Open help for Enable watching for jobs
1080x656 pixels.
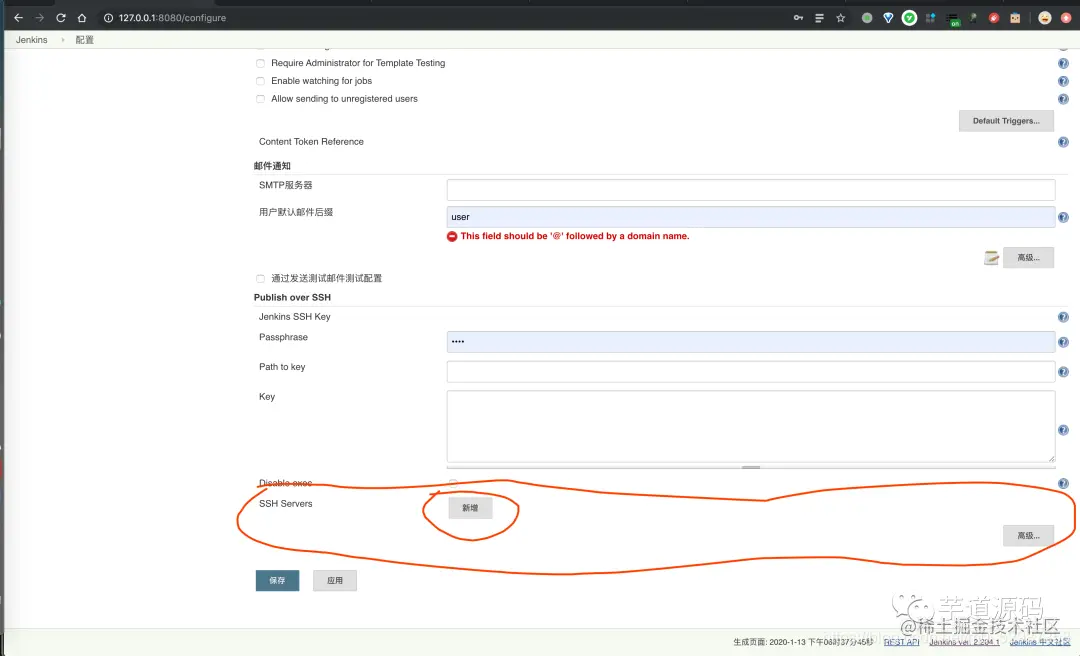(1063, 81)
